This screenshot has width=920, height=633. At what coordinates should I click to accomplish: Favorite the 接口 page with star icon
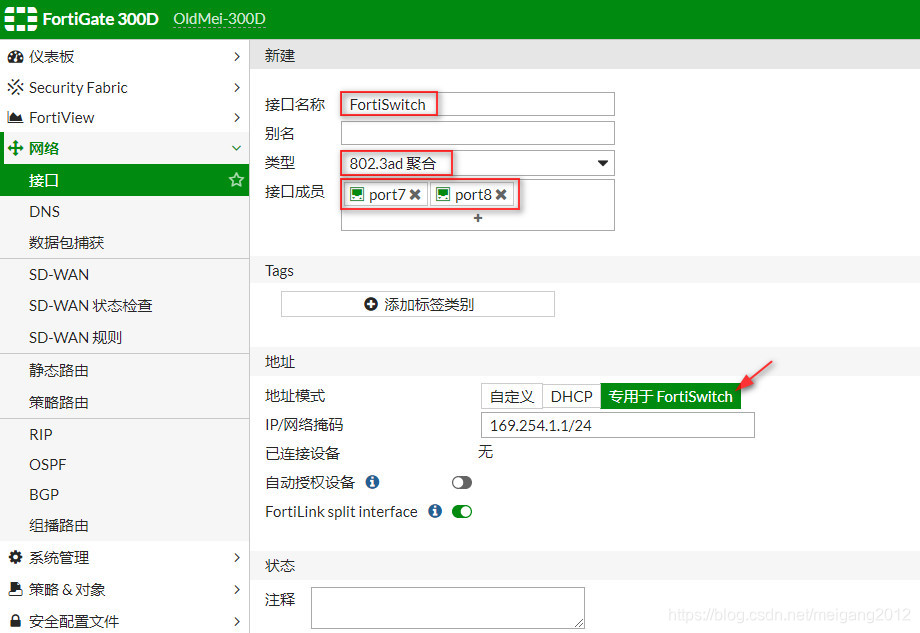pyautogui.click(x=236, y=180)
